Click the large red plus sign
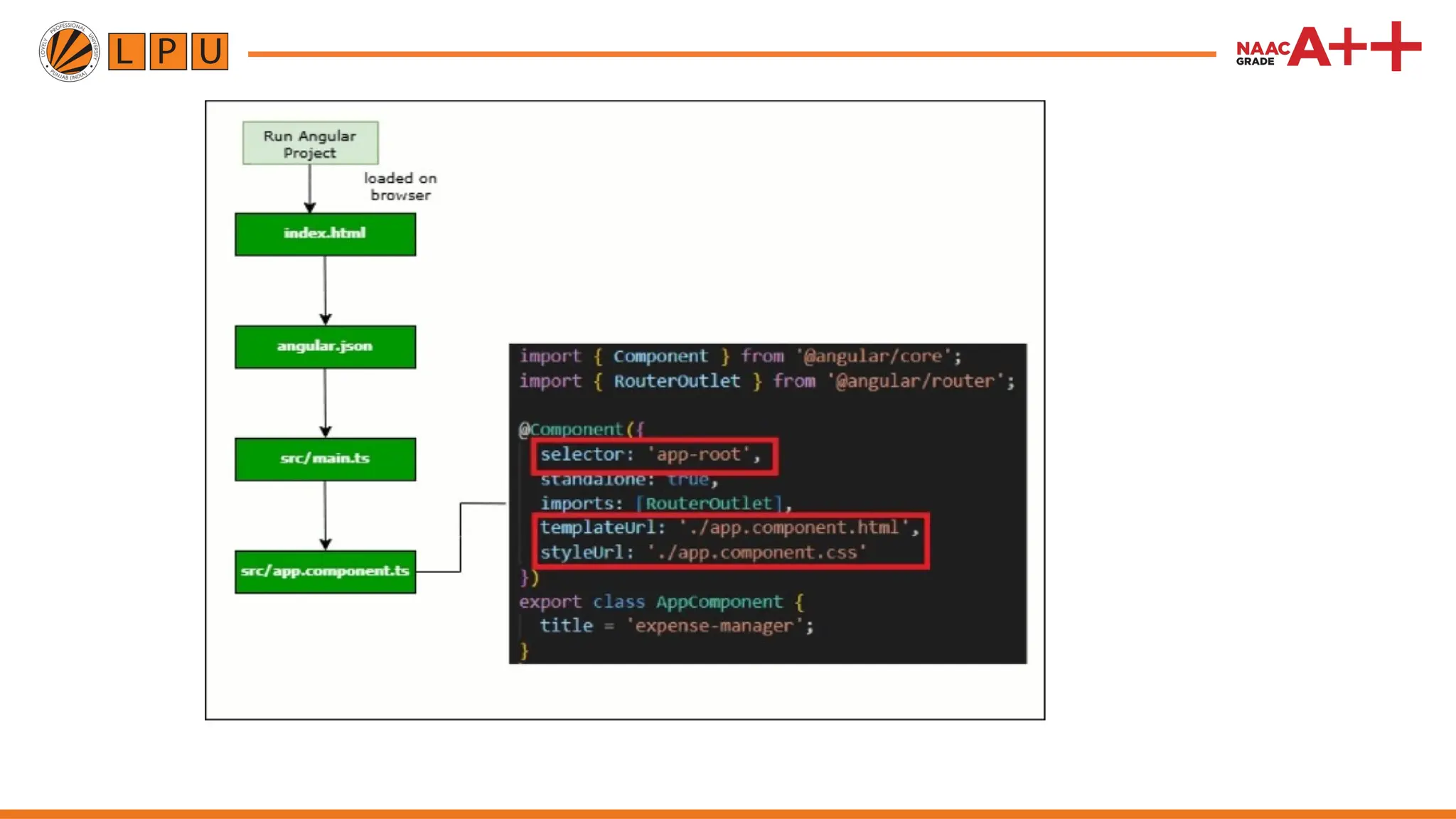 tap(1396, 46)
